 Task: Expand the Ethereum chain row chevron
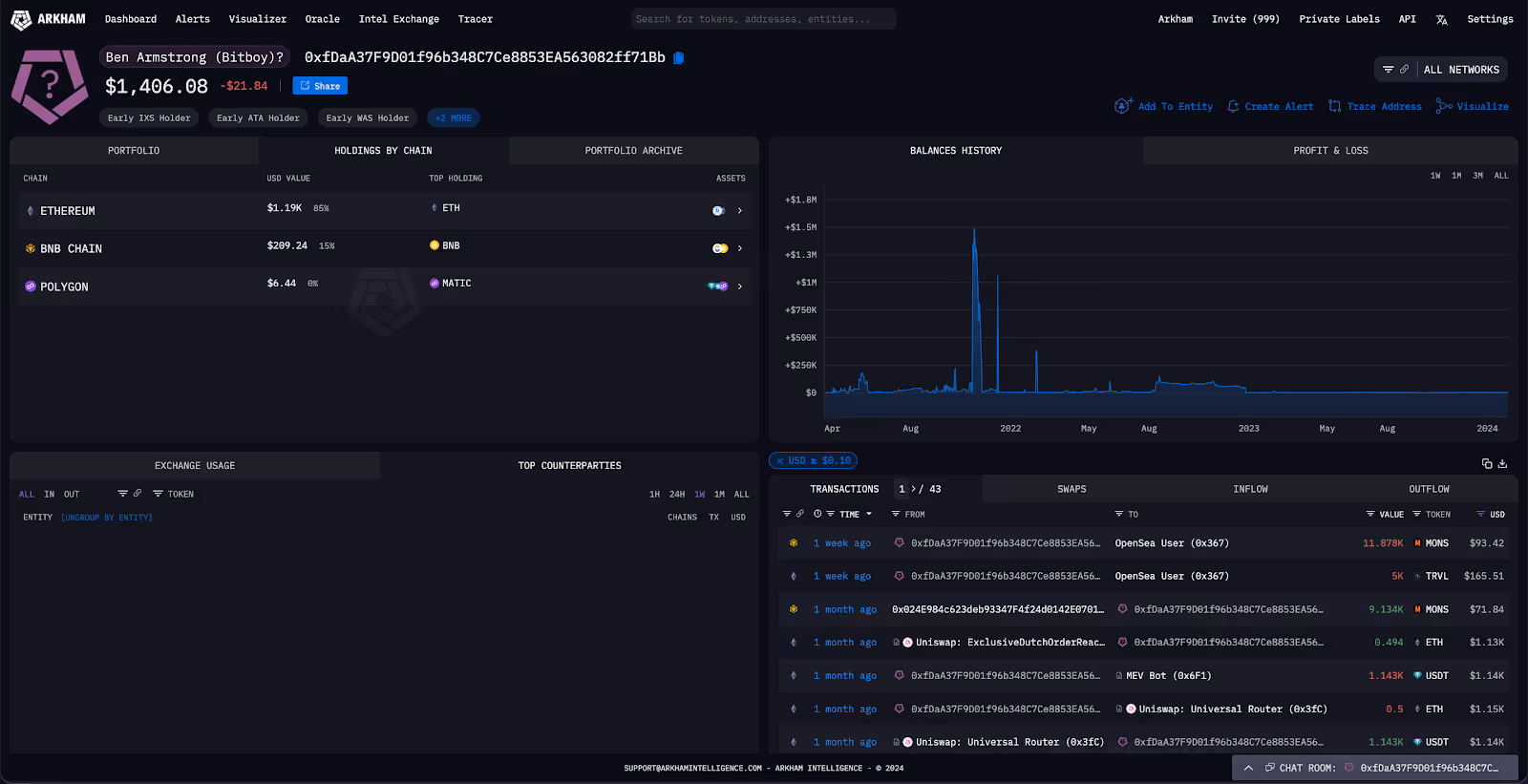coord(740,211)
